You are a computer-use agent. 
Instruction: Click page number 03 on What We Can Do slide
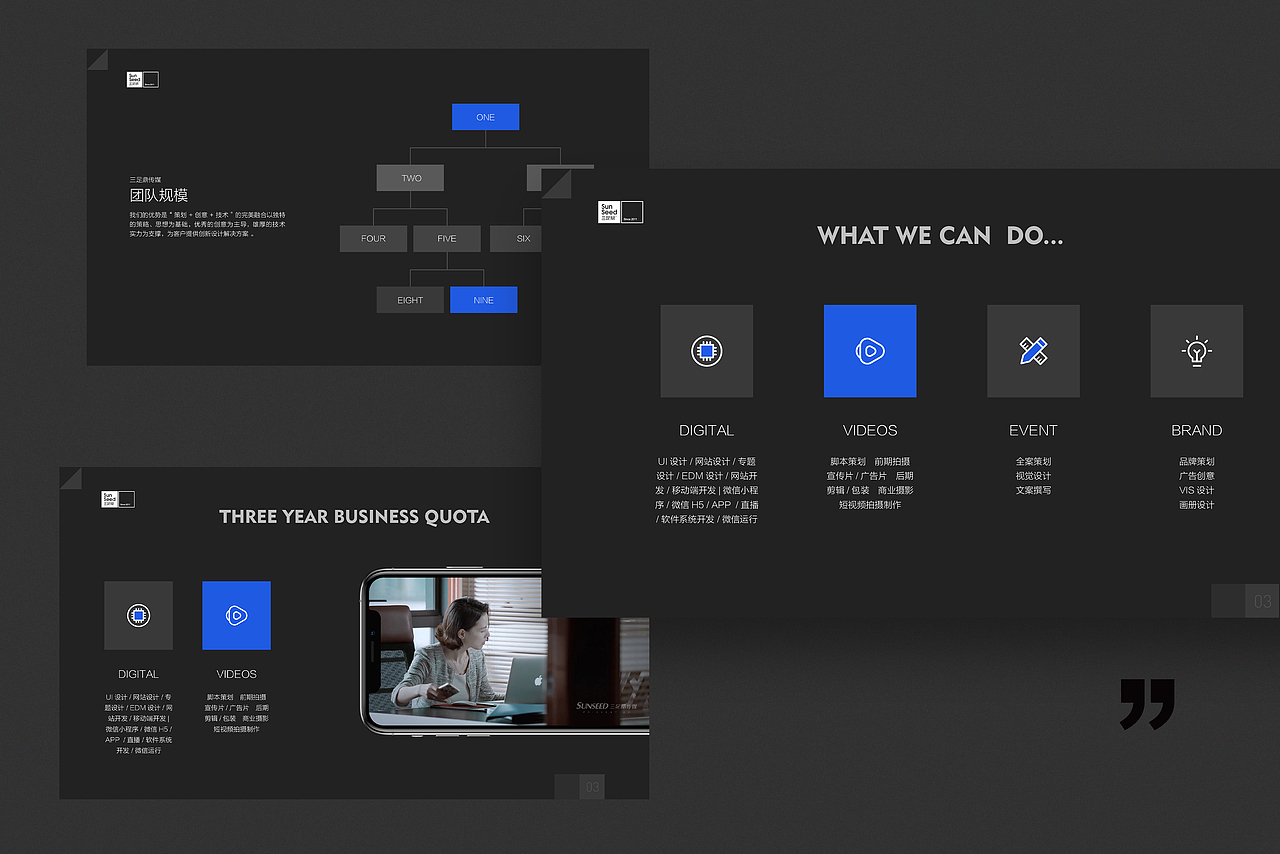1263,601
